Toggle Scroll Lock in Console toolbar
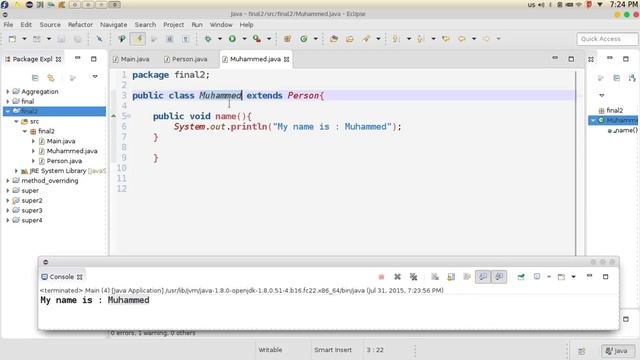The height and width of the screenshot is (360, 640). pyautogui.click(x=451, y=277)
